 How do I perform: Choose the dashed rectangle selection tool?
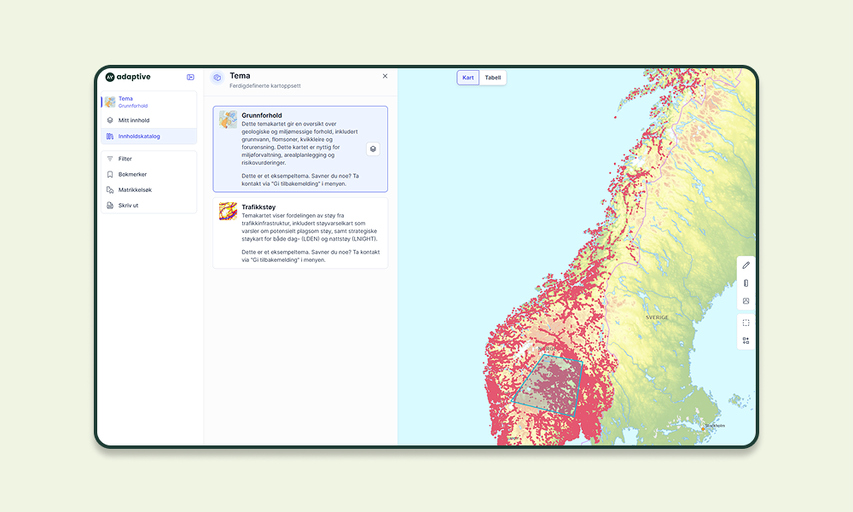746,323
